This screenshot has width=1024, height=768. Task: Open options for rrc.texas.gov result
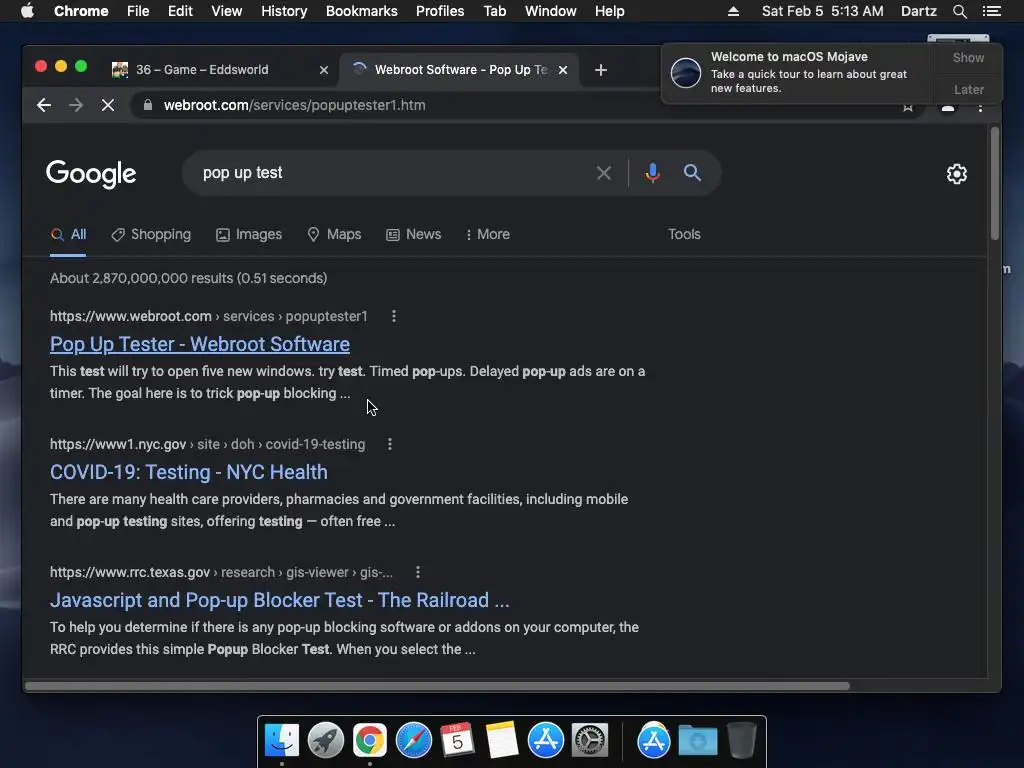[x=418, y=572]
